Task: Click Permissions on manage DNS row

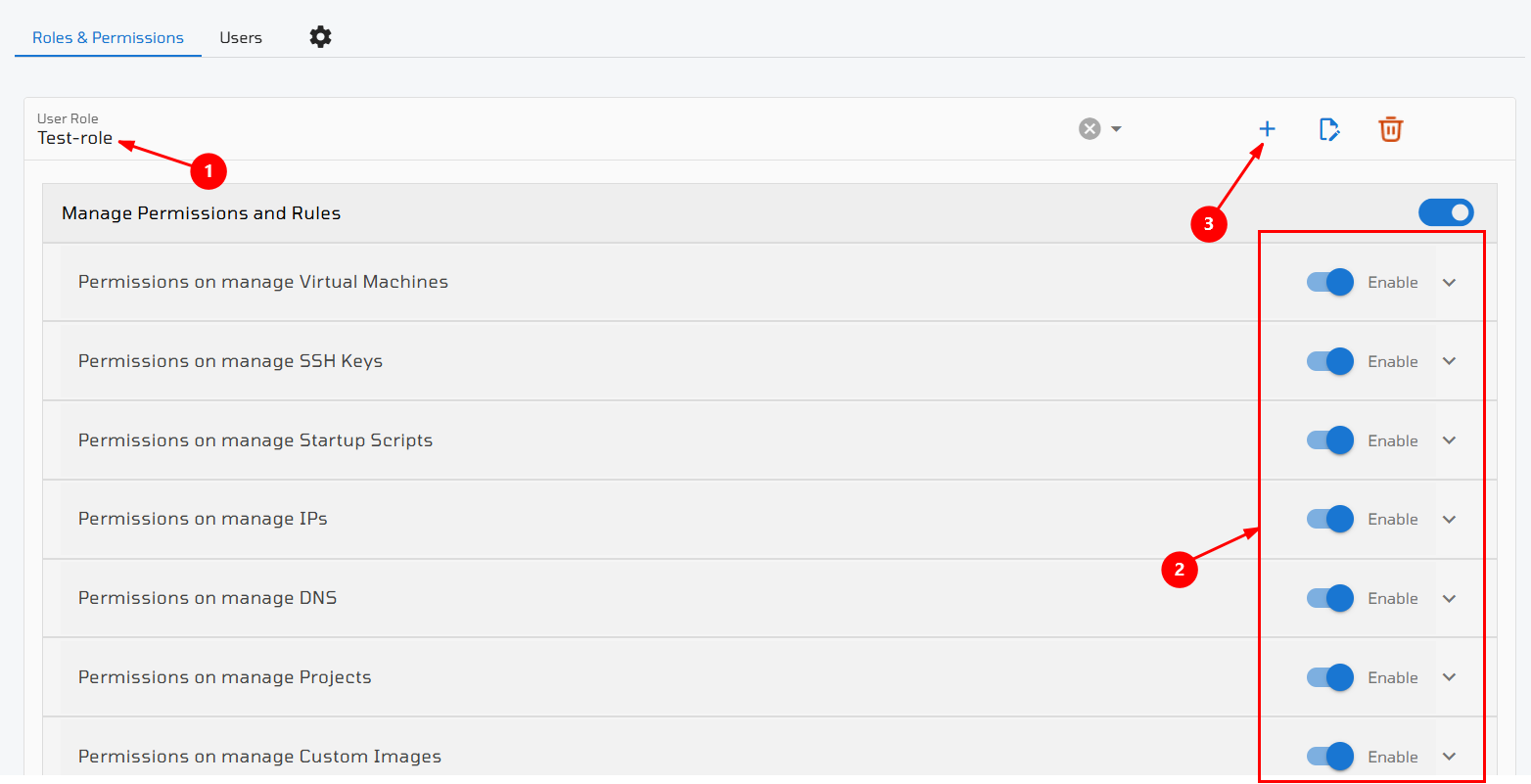Action: click(x=769, y=598)
